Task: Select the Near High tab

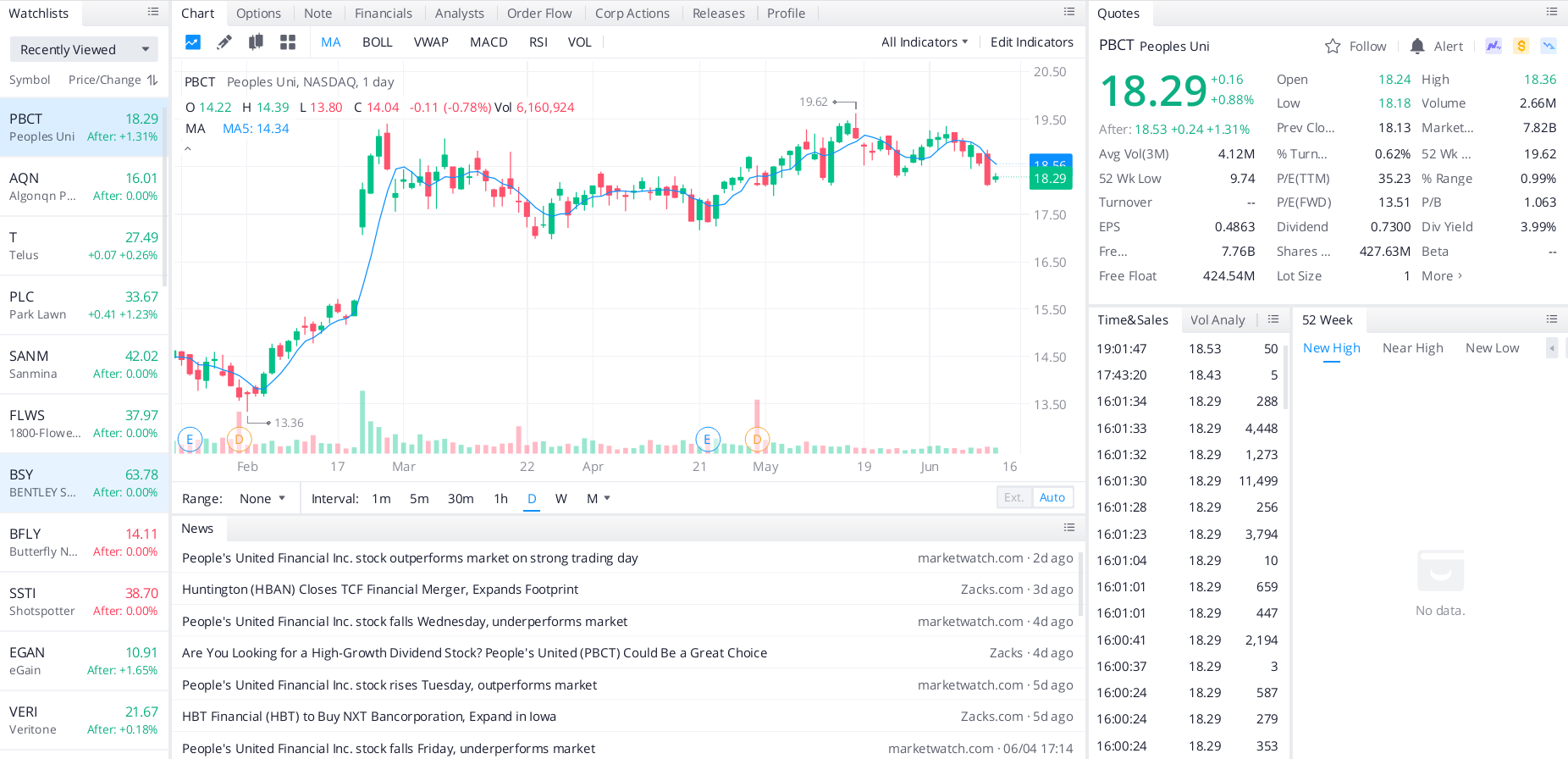Action: coord(1413,348)
